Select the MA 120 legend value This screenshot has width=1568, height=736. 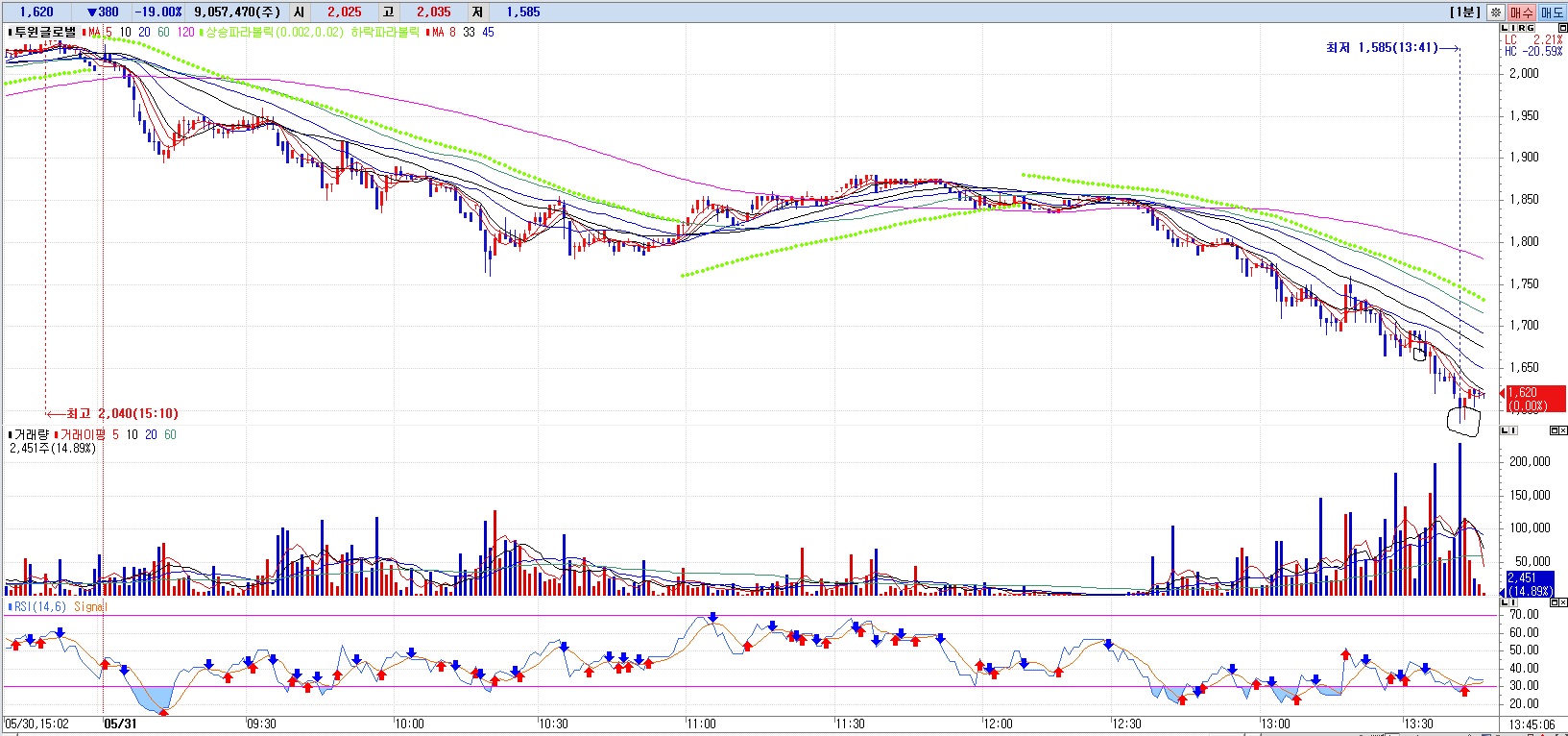click(x=186, y=32)
